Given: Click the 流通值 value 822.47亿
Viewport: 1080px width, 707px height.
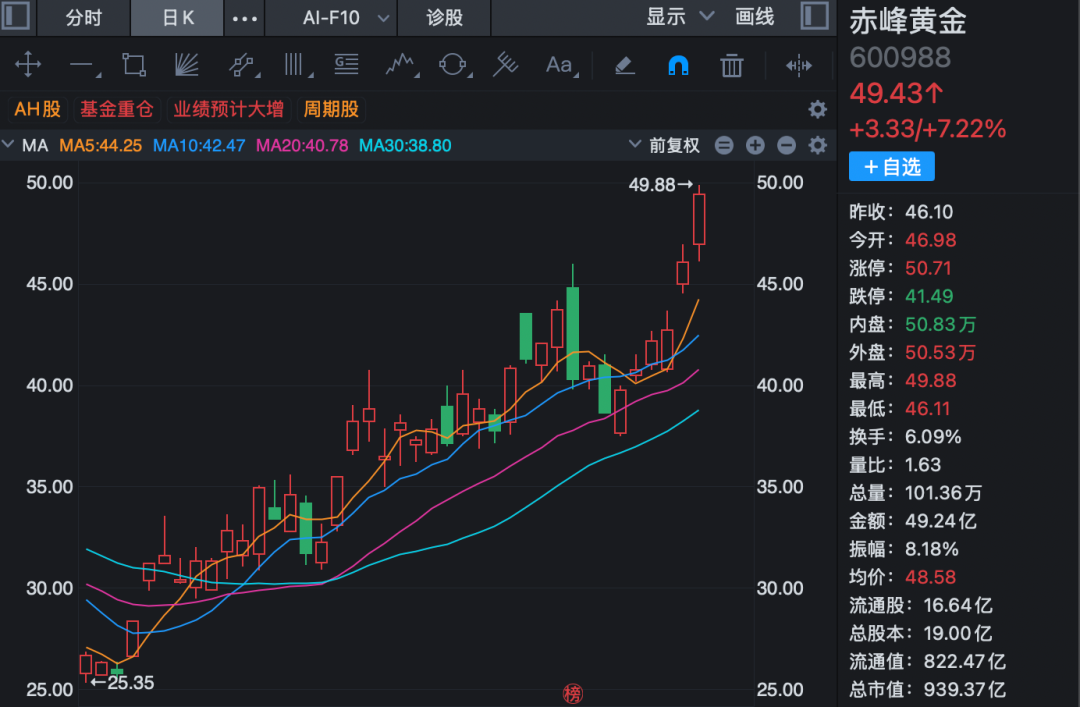Looking at the screenshot, I should point(964,662).
